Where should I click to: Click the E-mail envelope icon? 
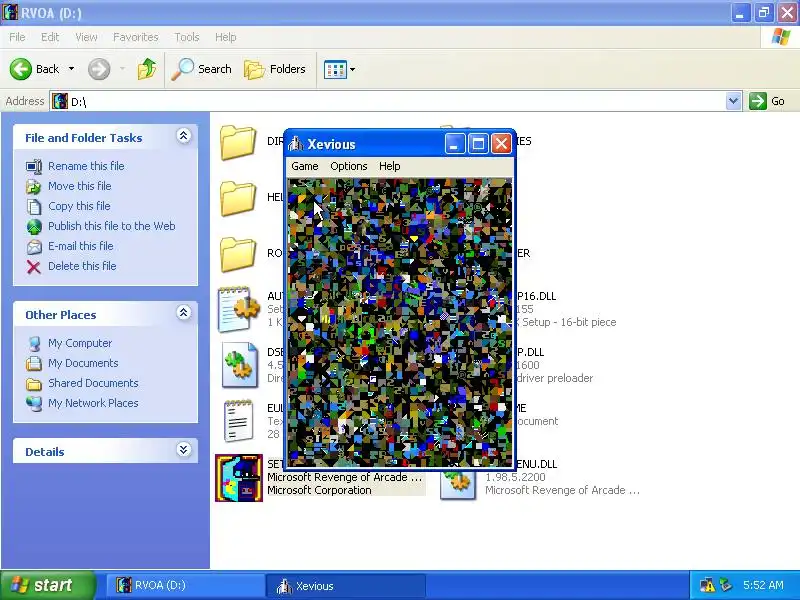pos(34,247)
